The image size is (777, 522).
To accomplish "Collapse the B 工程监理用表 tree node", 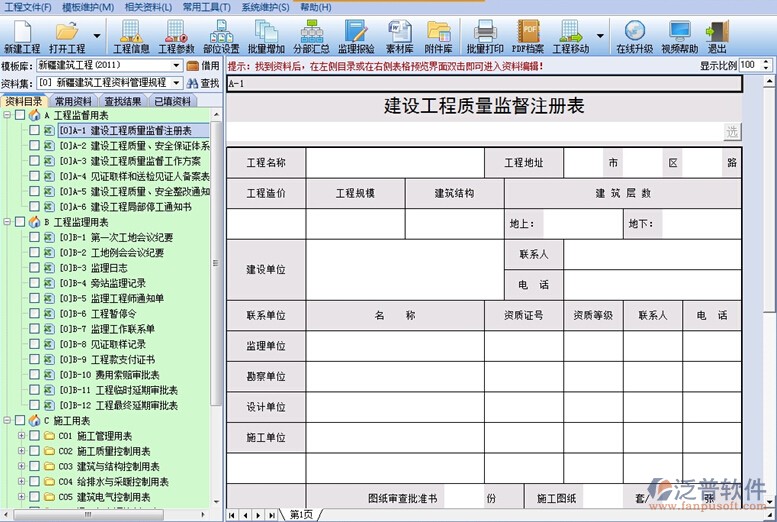I will click(7, 222).
